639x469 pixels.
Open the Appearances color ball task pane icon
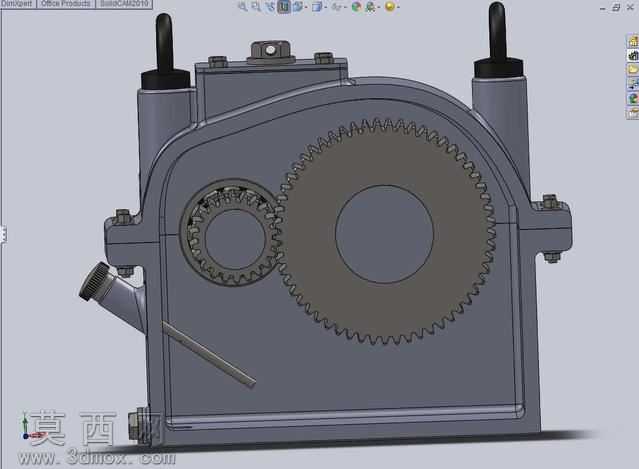633,98
